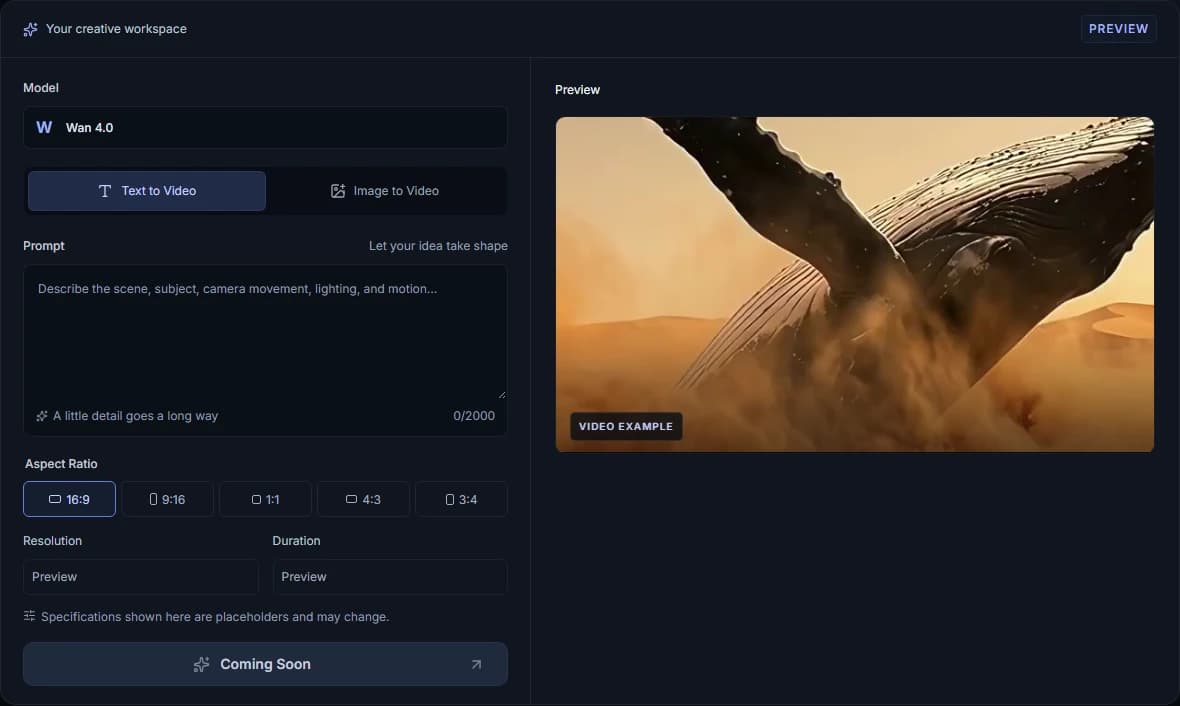Click the A little detail goes a long way hint

tap(135, 415)
